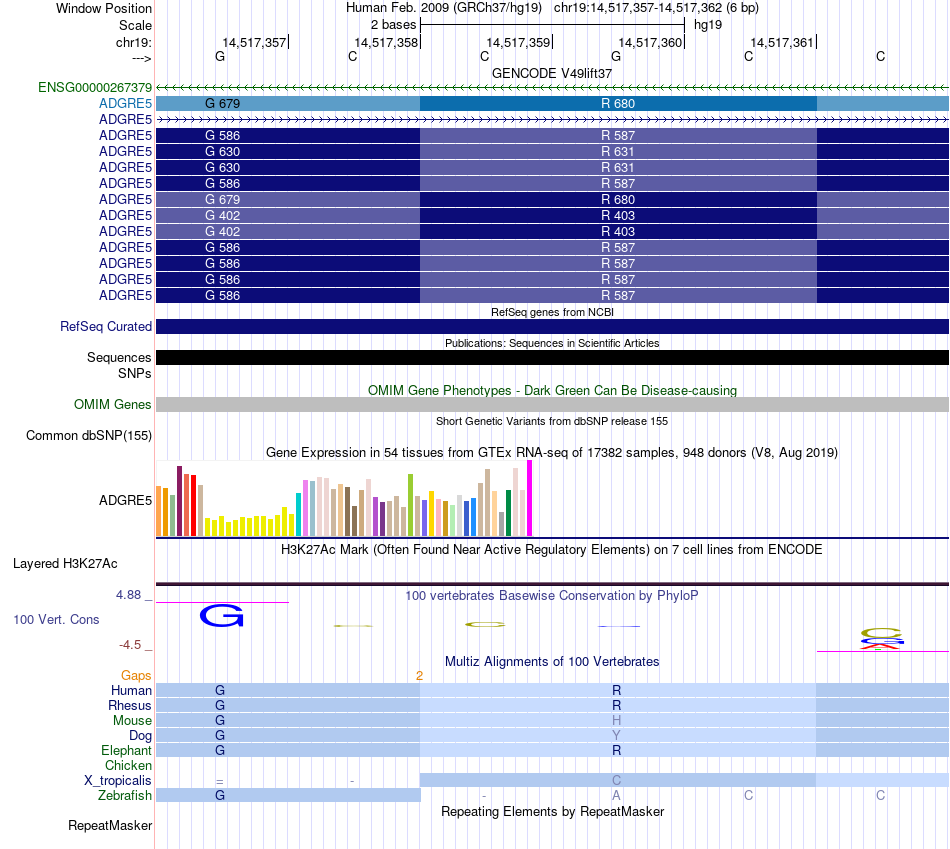Click the dark blue RefSeq Curated bar
The image size is (950, 849).
point(552,326)
